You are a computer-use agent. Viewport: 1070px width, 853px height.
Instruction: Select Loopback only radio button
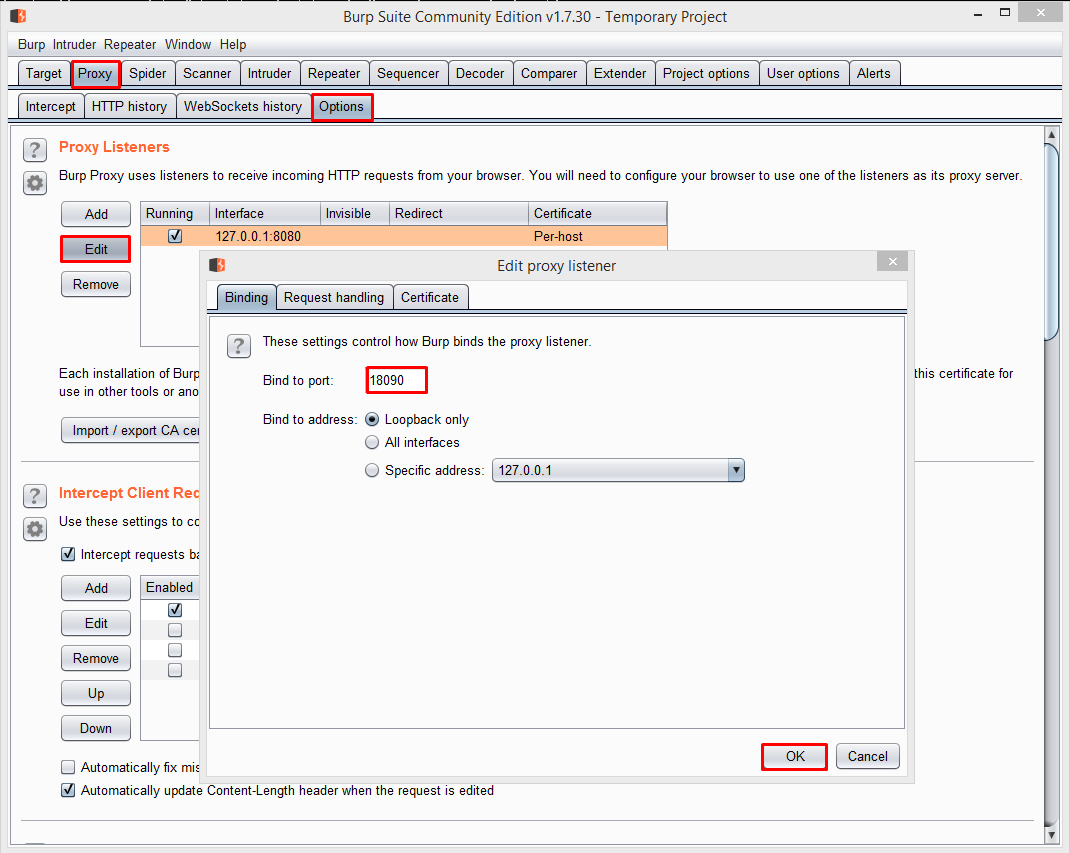click(x=372, y=419)
